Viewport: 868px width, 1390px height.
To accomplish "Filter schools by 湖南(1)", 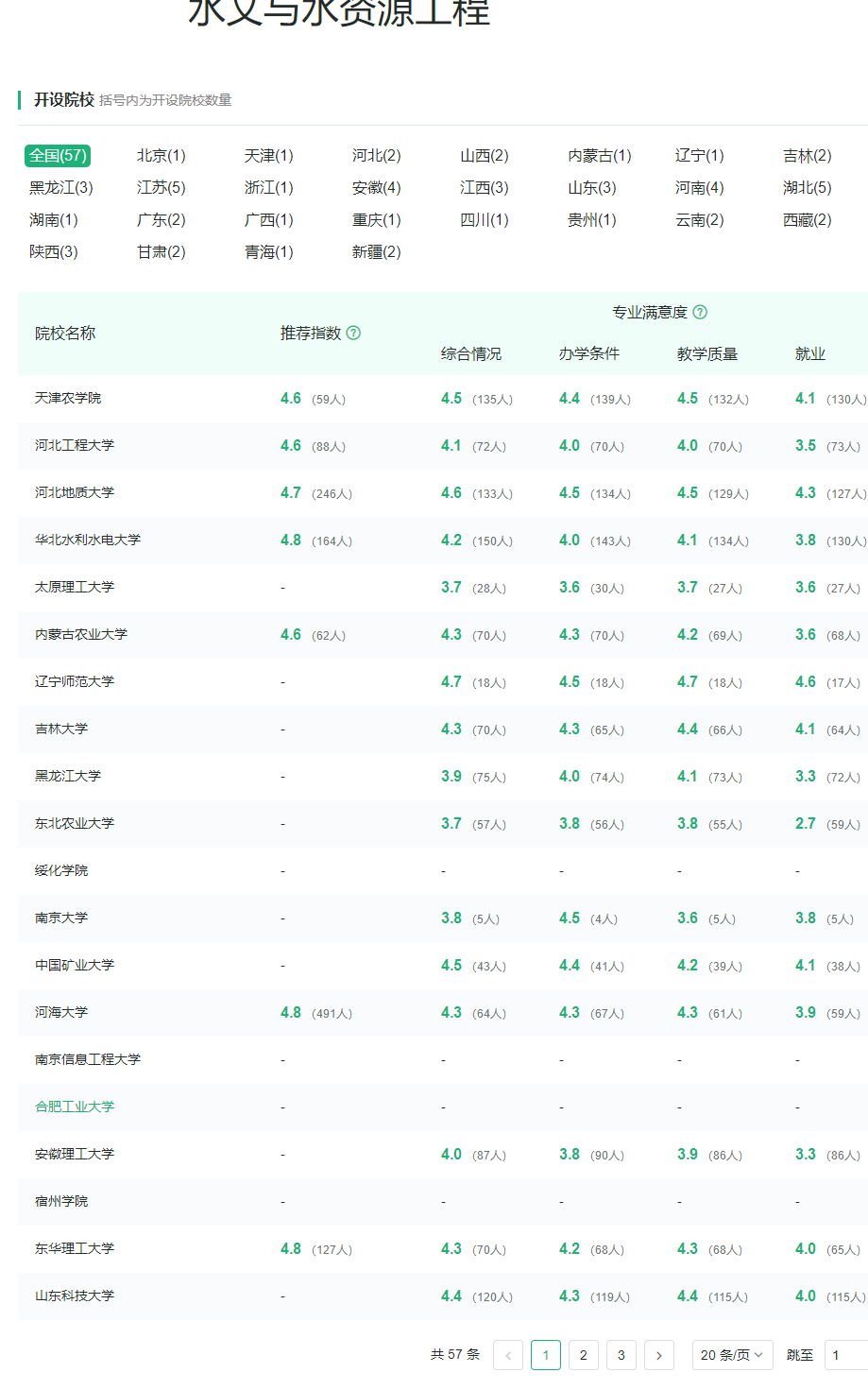I will pyautogui.click(x=54, y=219).
